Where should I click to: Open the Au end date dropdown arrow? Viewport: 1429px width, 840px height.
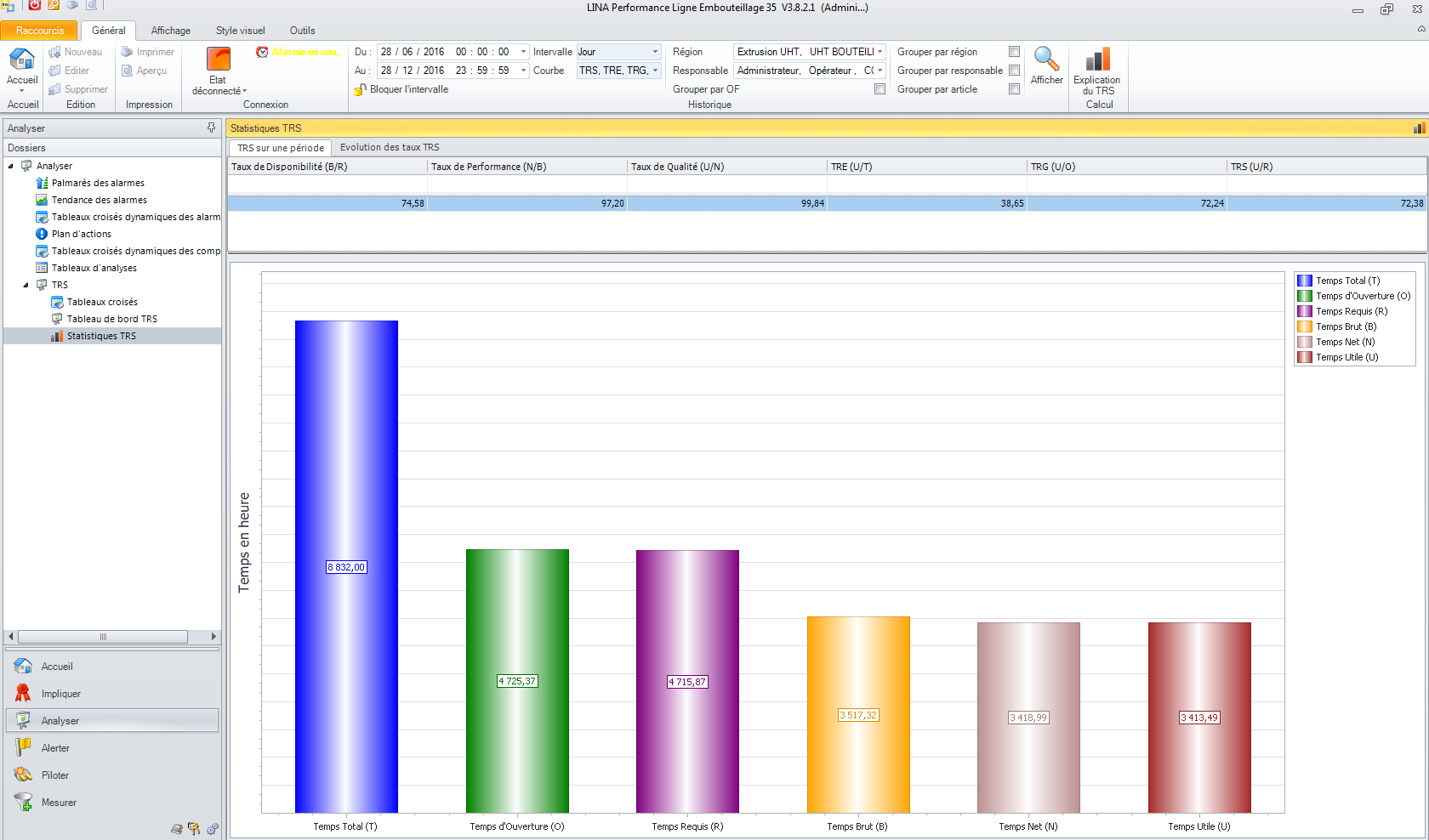pos(523,71)
